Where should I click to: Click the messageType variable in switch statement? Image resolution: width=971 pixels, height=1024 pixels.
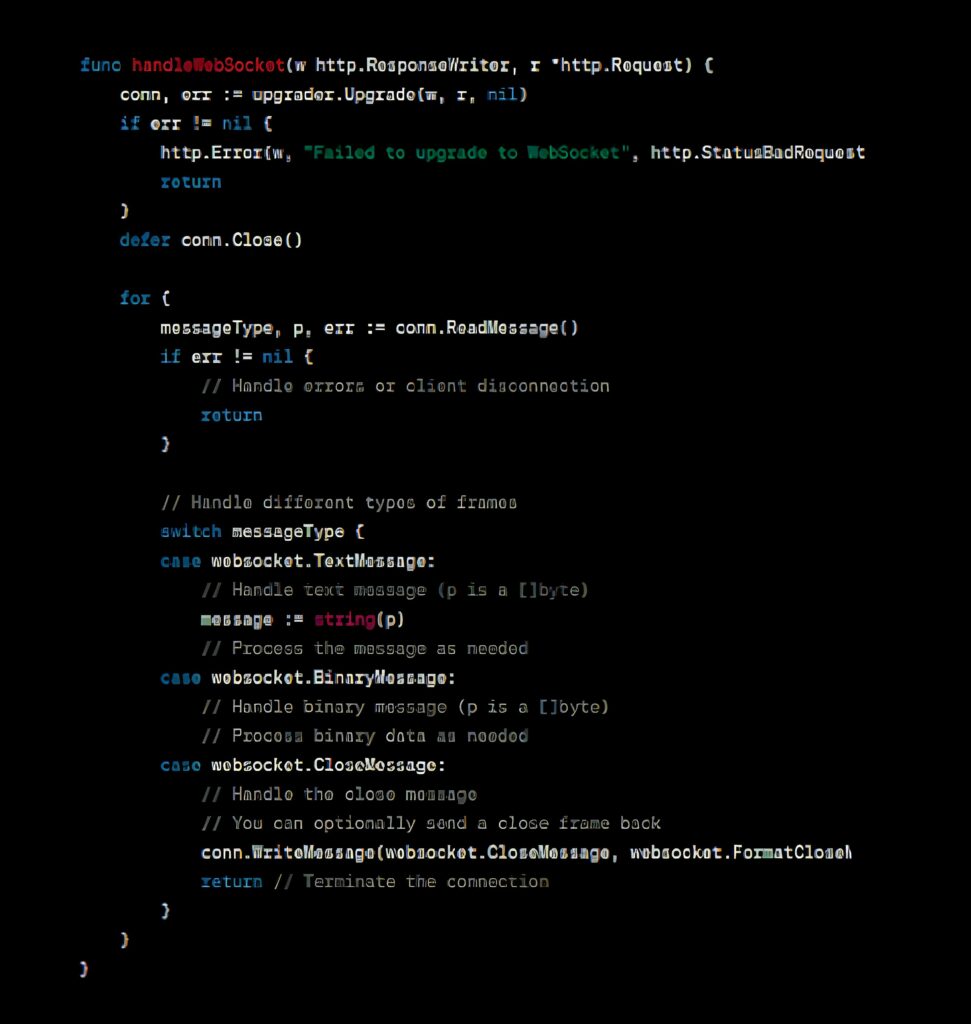288,532
